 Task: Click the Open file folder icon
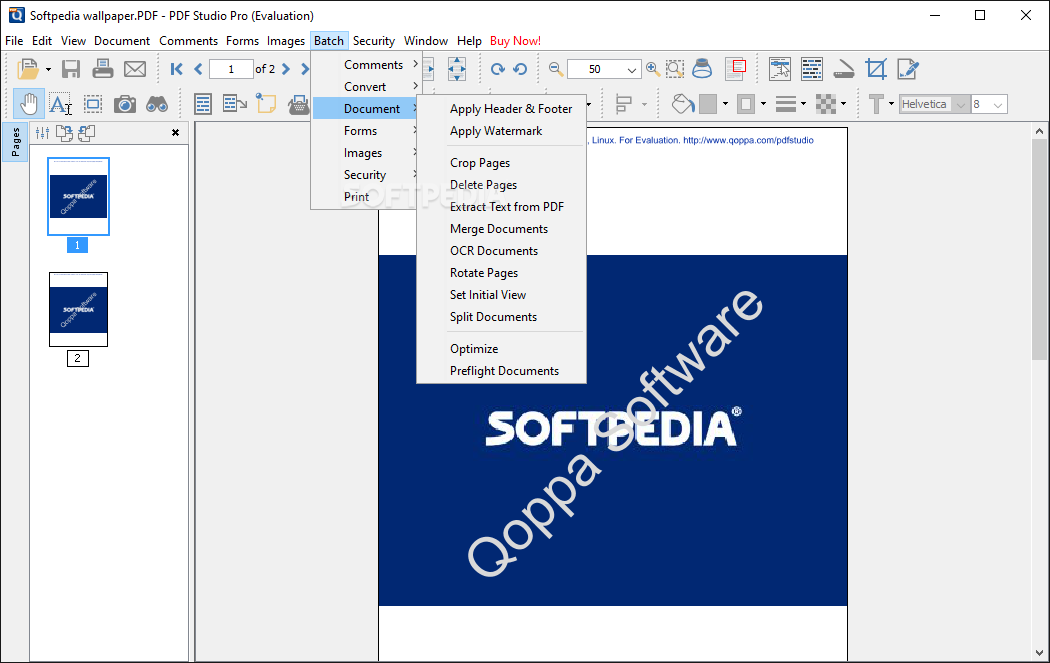(27, 69)
